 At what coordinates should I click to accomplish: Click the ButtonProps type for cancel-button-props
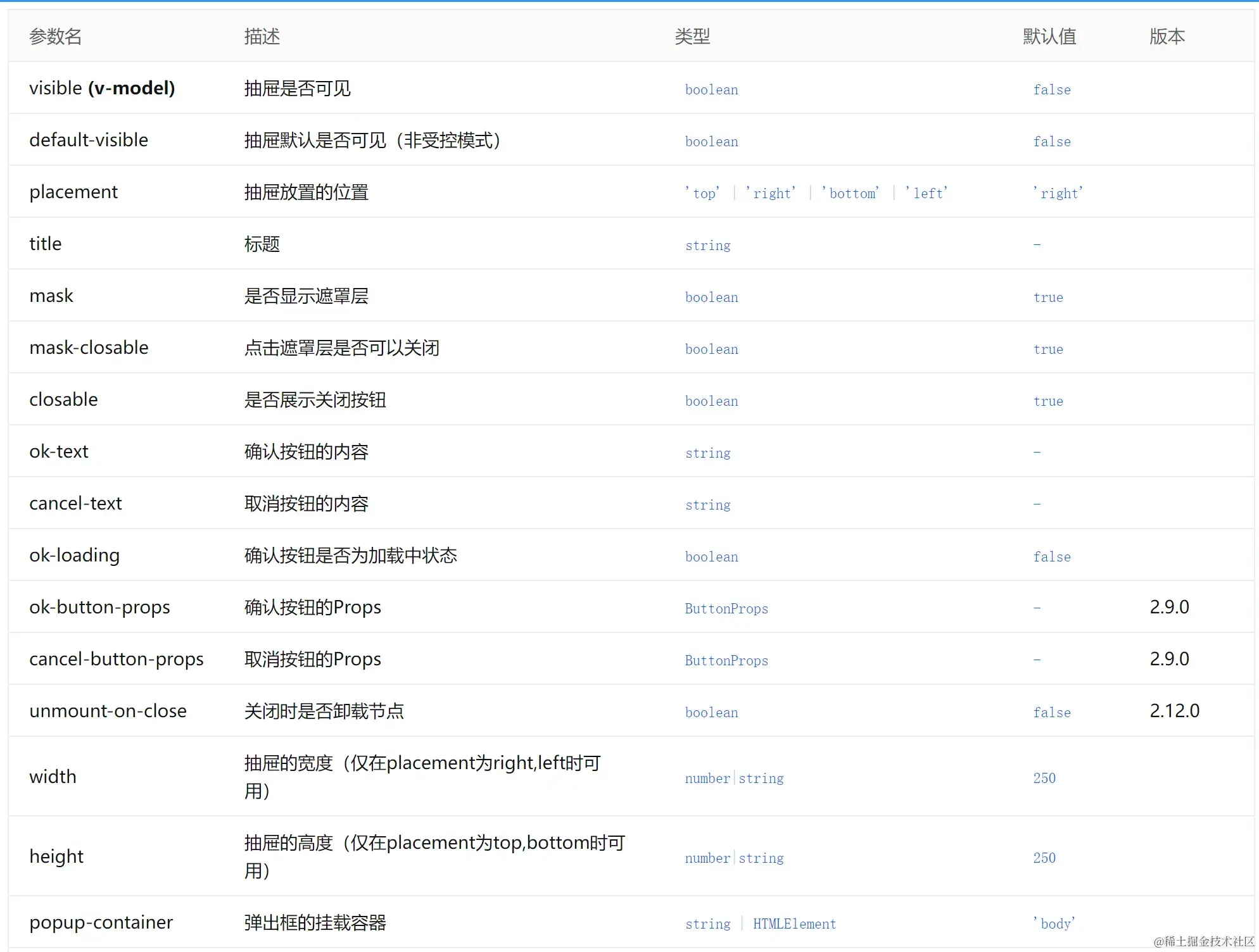pyautogui.click(x=726, y=660)
